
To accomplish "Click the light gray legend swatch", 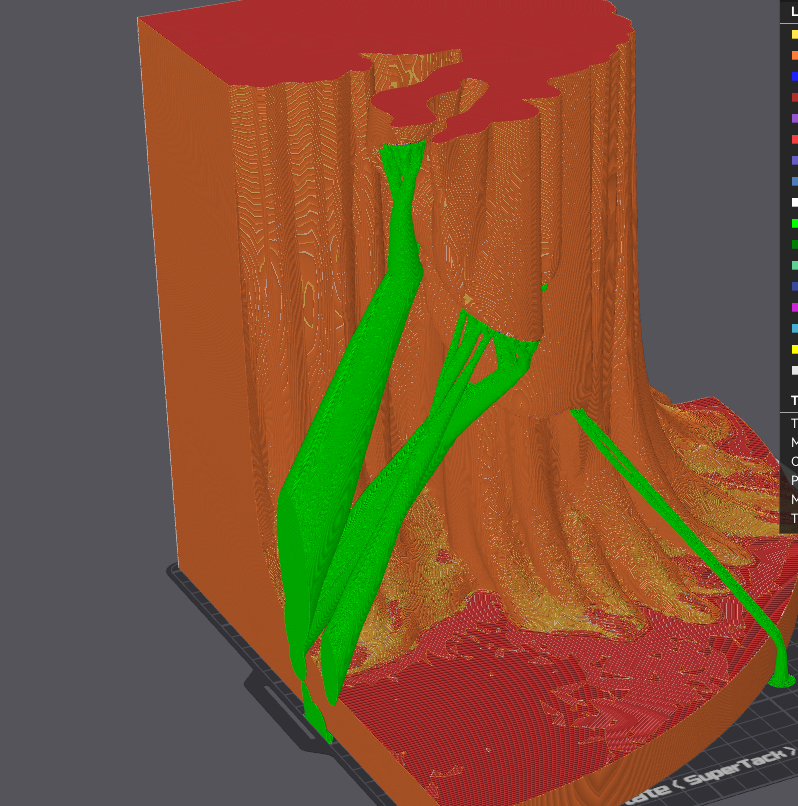I will point(795,371).
